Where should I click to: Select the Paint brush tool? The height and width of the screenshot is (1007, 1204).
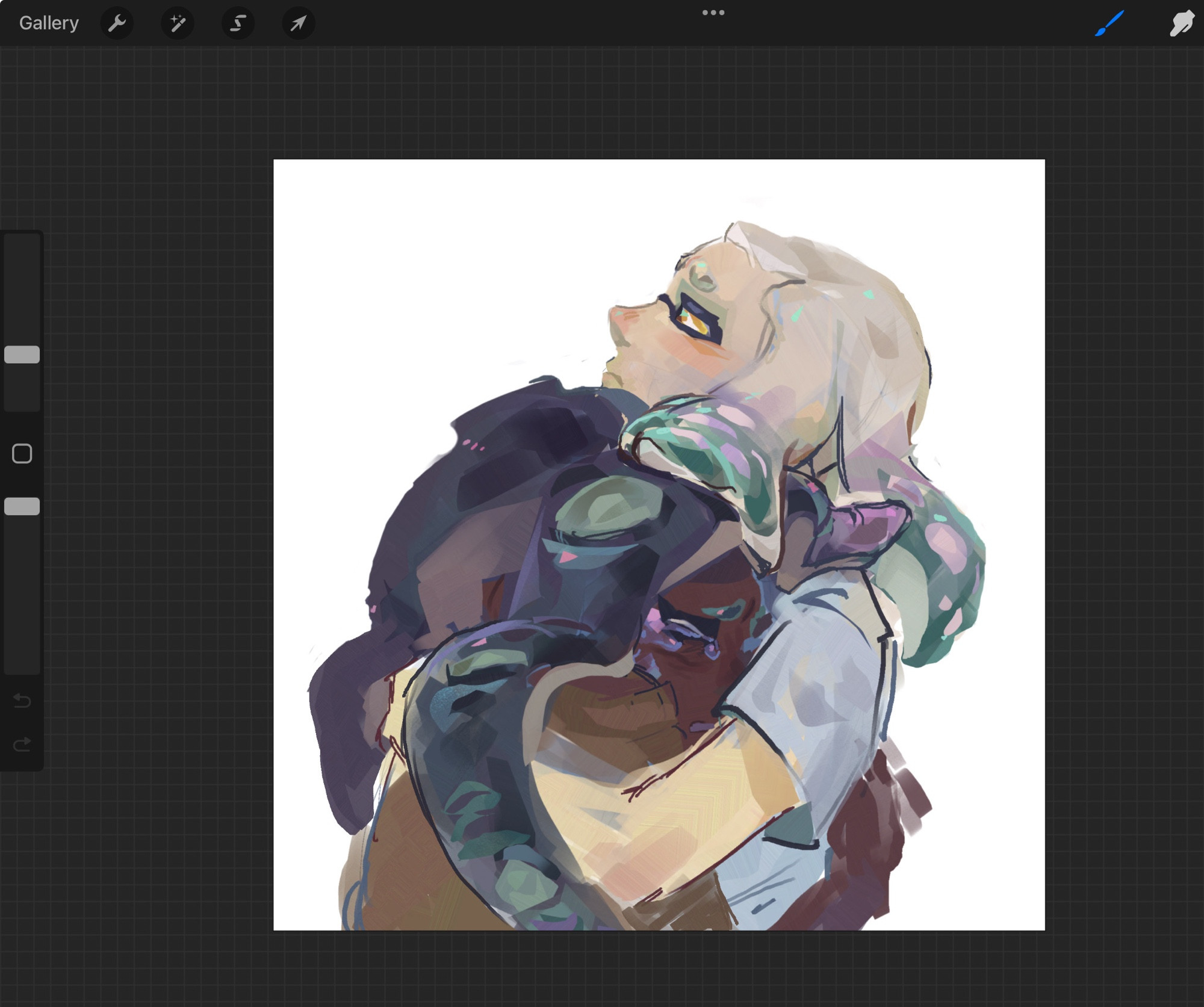1109,23
